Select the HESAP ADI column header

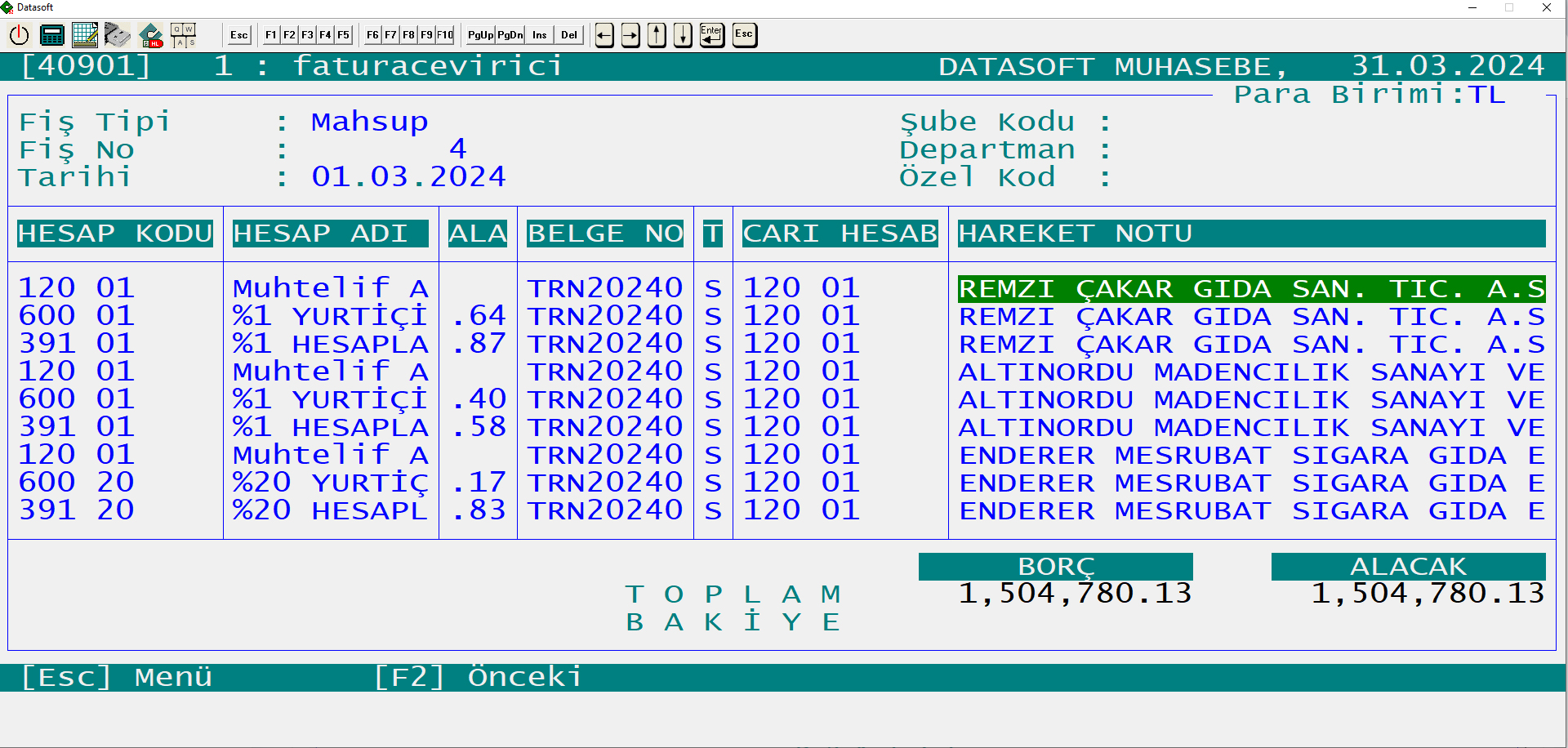point(330,234)
